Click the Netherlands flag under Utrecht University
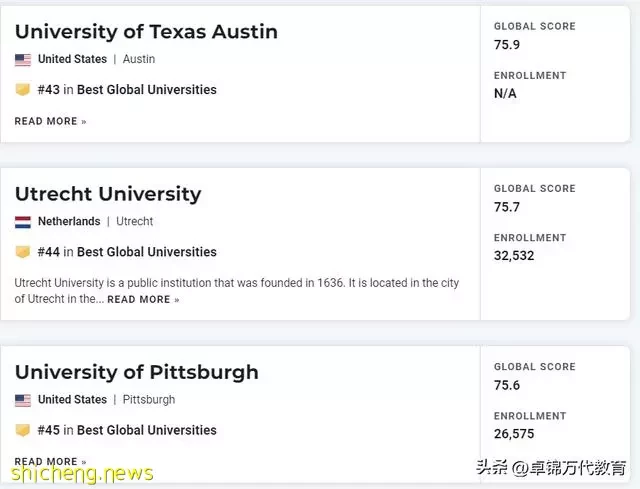This screenshot has height=489, width=640. click(x=23, y=222)
